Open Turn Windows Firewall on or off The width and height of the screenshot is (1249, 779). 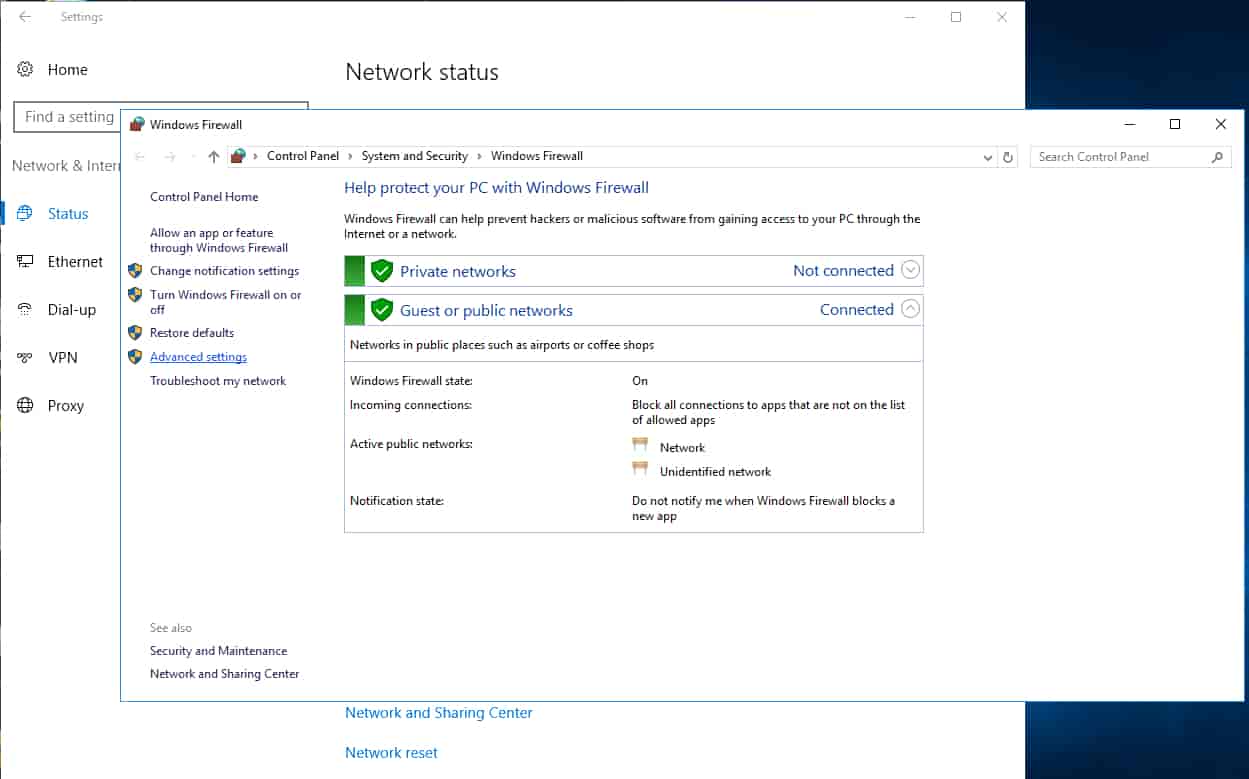225,302
